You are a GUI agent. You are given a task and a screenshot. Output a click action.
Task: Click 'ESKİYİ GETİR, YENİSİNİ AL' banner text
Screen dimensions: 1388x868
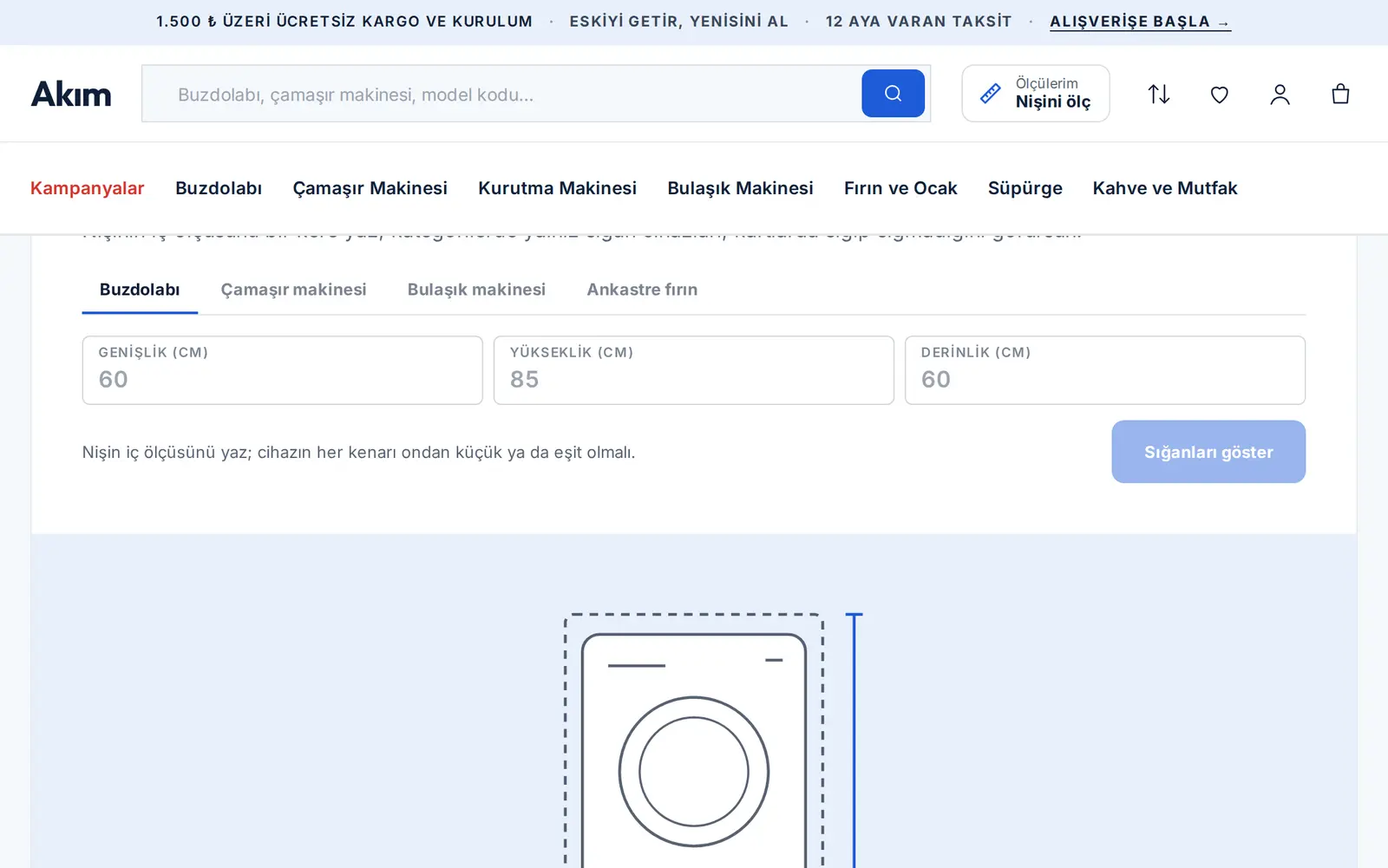679,22
